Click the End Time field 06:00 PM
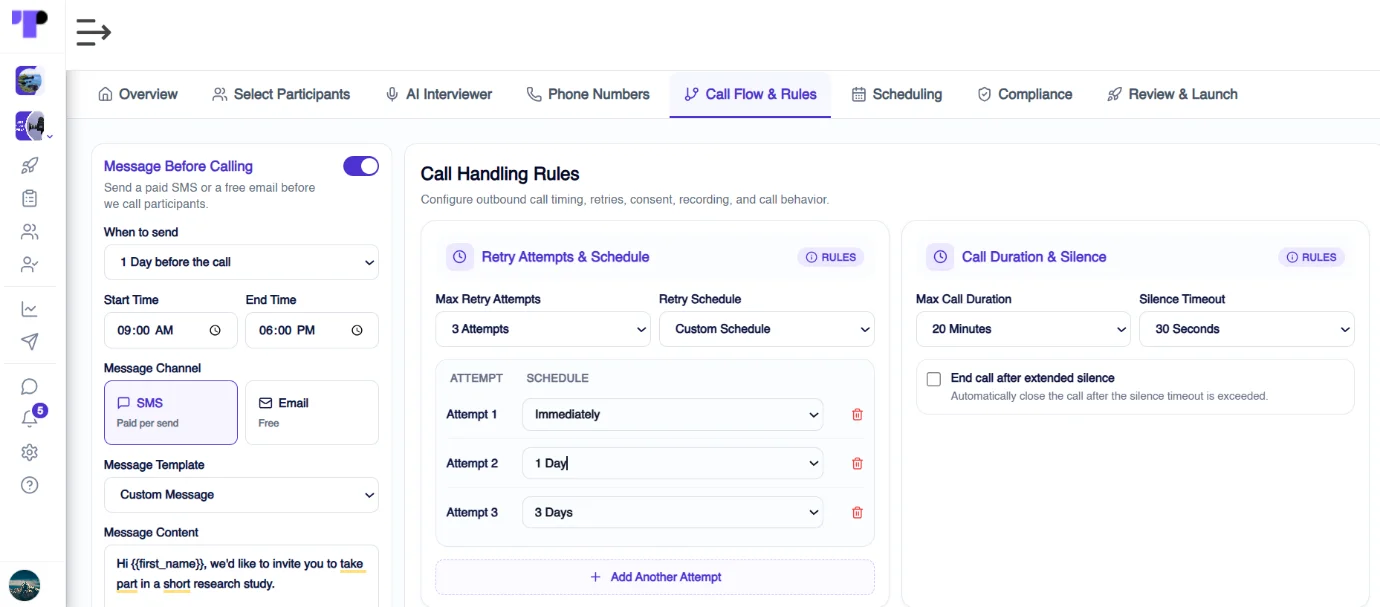1380x607 pixels. click(312, 330)
